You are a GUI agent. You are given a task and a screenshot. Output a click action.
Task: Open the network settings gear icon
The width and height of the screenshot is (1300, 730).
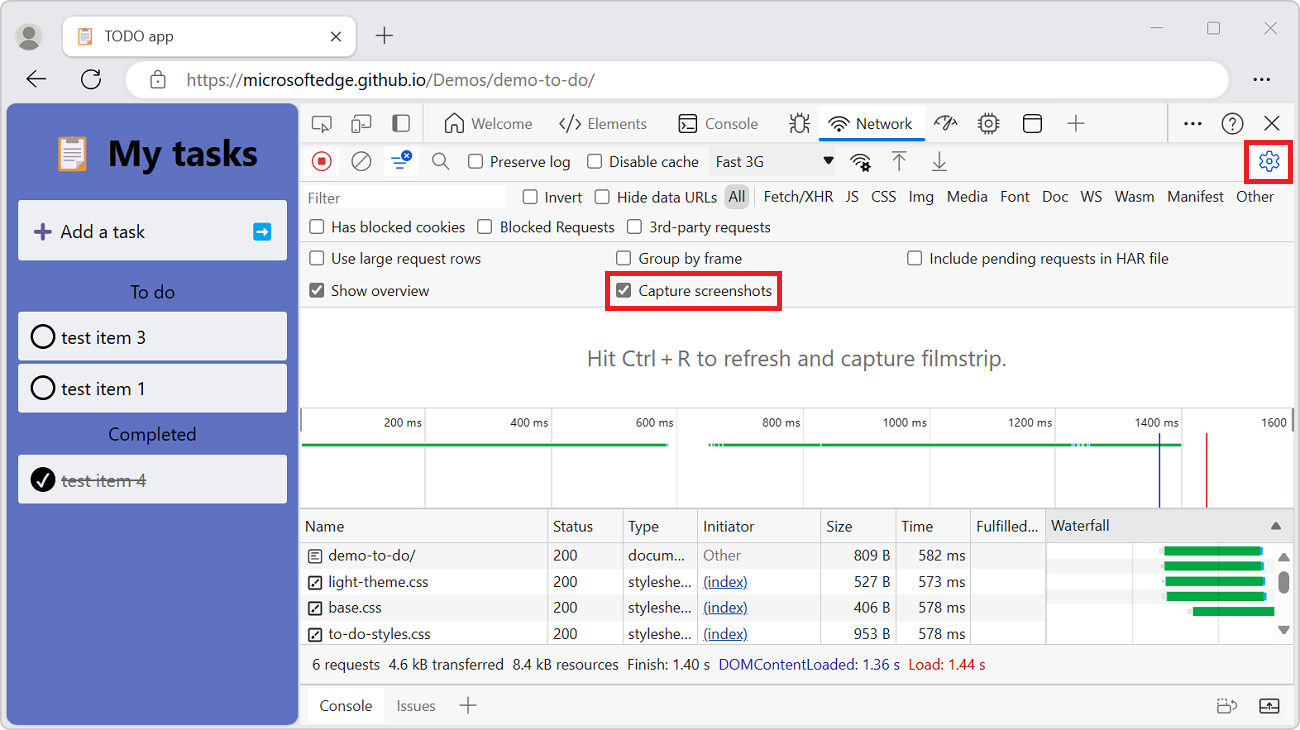click(x=1268, y=160)
